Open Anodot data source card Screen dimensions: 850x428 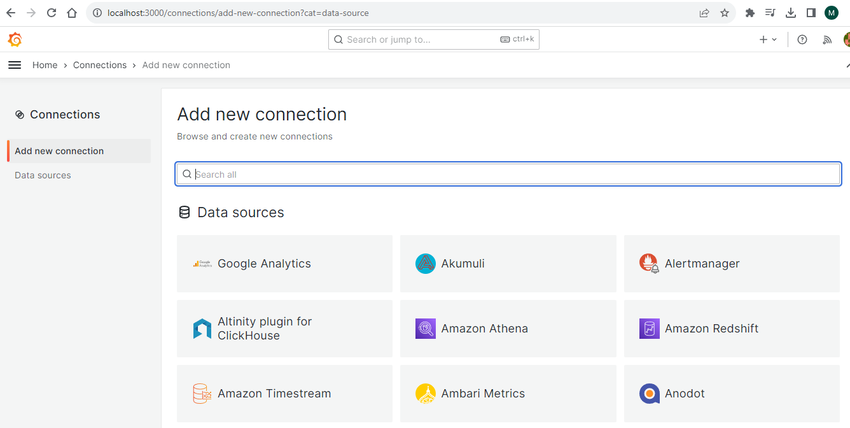tap(732, 394)
